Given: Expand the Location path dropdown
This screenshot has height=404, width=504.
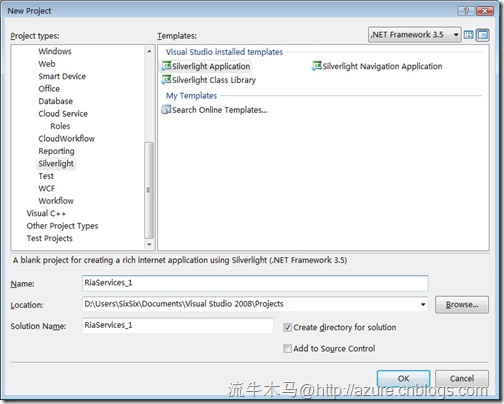Looking at the screenshot, I should [423, 304].
